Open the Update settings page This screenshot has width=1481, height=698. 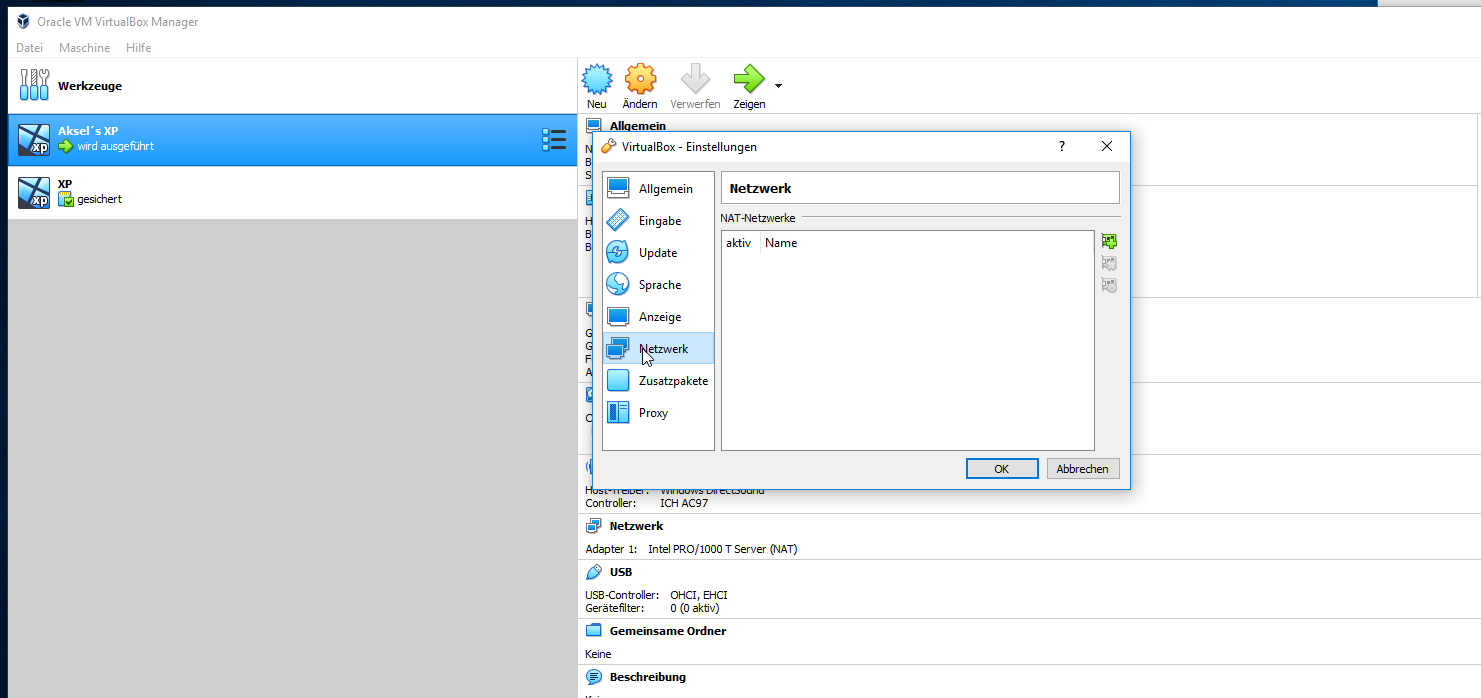point(658,253)
